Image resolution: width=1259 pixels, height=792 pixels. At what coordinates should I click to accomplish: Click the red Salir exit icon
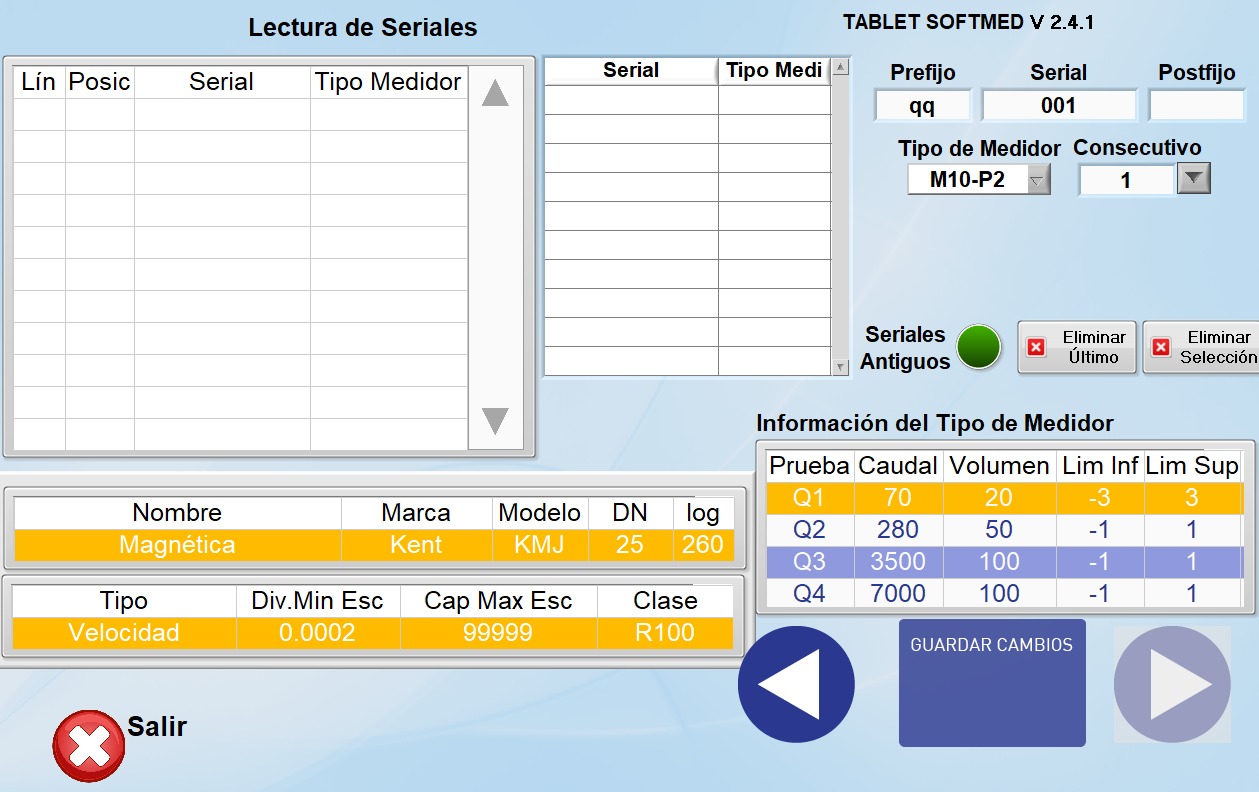[x=89, y=746]
